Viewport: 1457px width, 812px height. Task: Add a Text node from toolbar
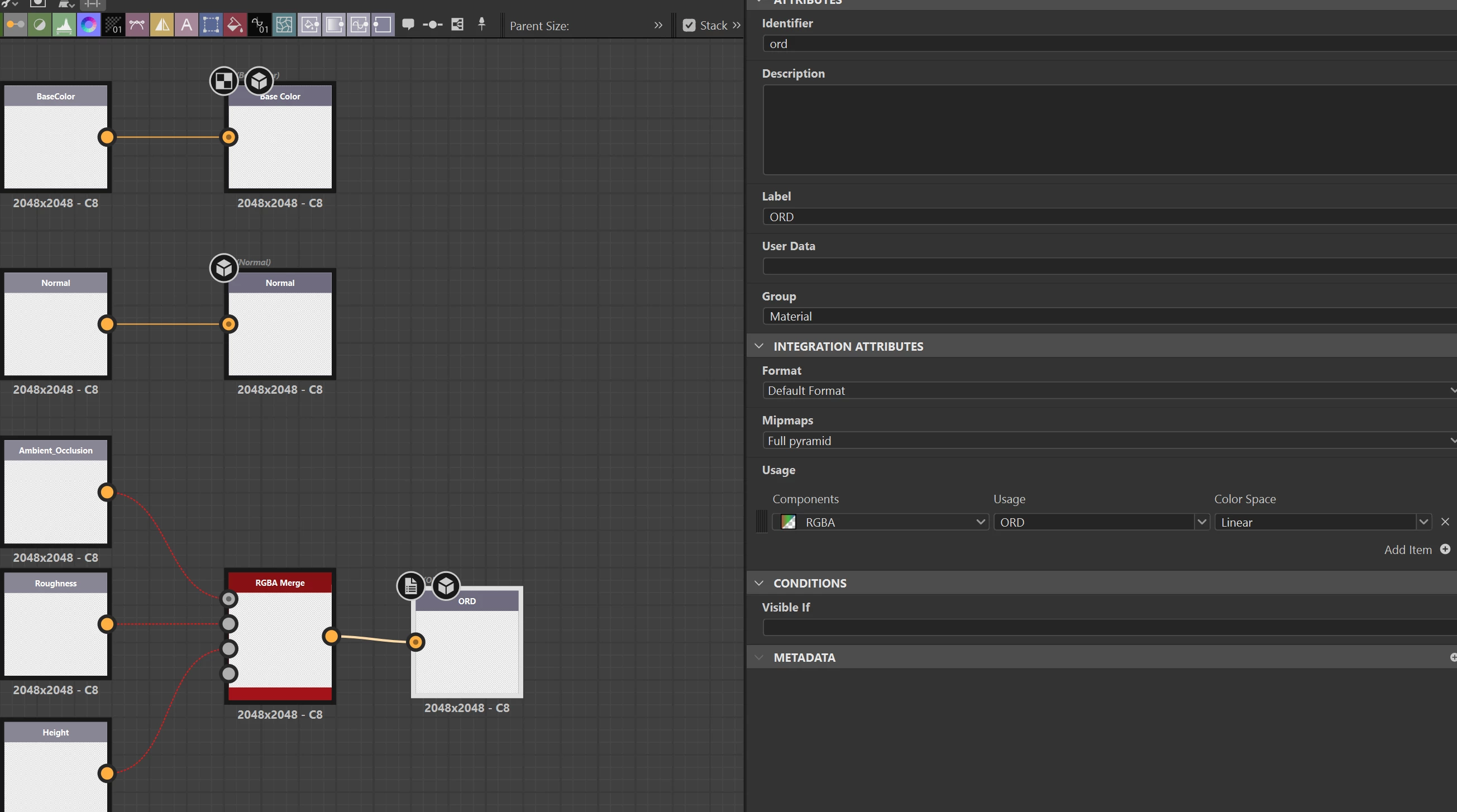186,25
